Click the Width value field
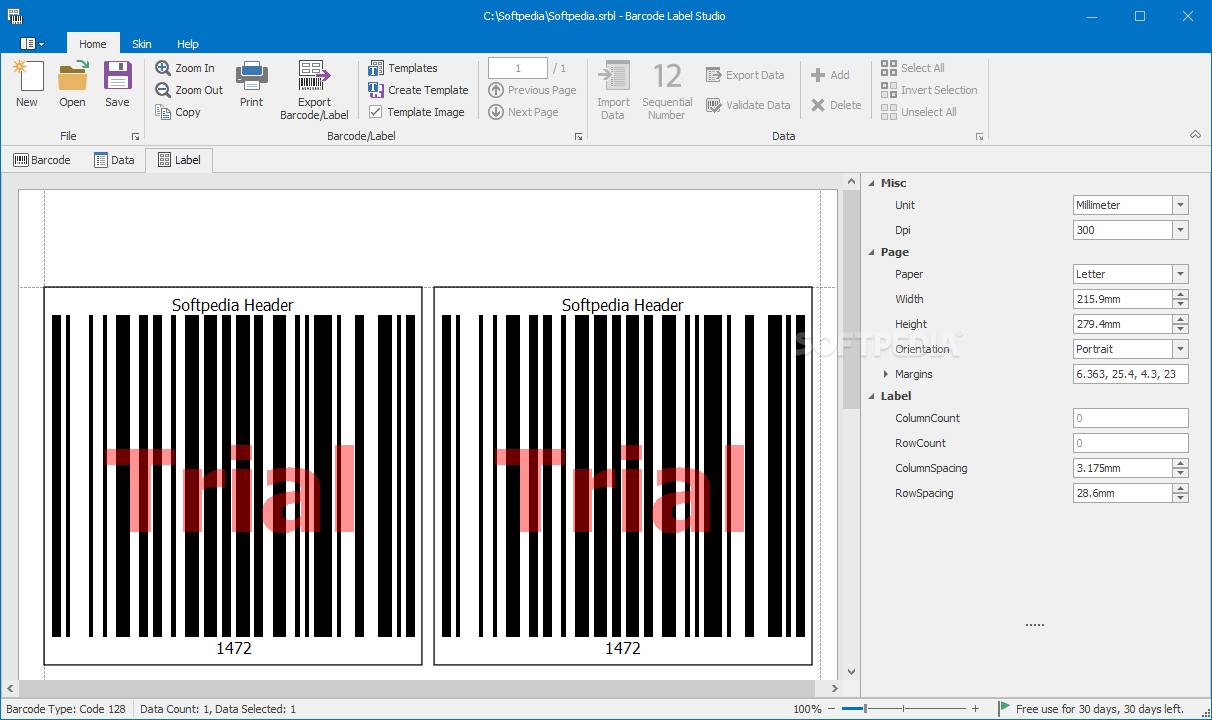1212x720 pixels. click(1122, 299)
